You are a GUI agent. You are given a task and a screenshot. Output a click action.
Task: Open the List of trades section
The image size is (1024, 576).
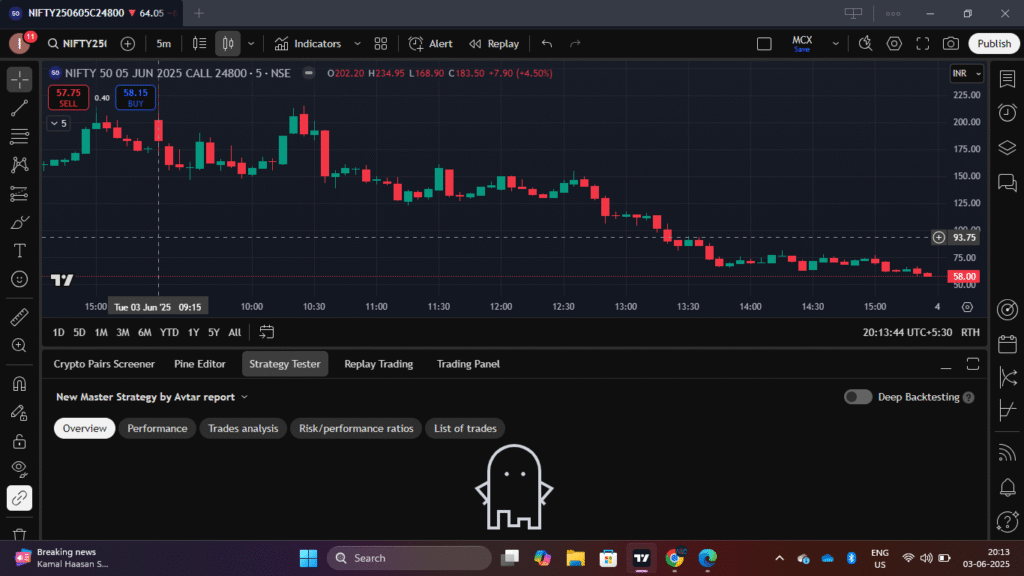pyautogui.click(x=466, y=428)
